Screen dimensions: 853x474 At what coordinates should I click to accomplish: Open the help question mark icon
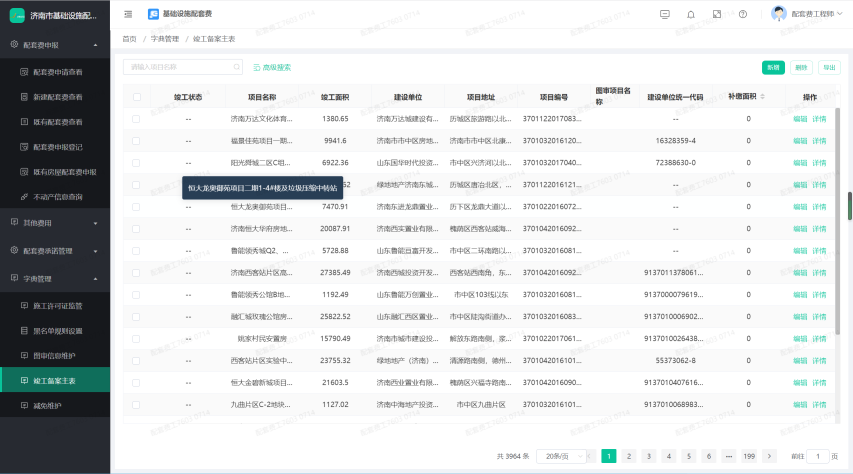[742, 14]
